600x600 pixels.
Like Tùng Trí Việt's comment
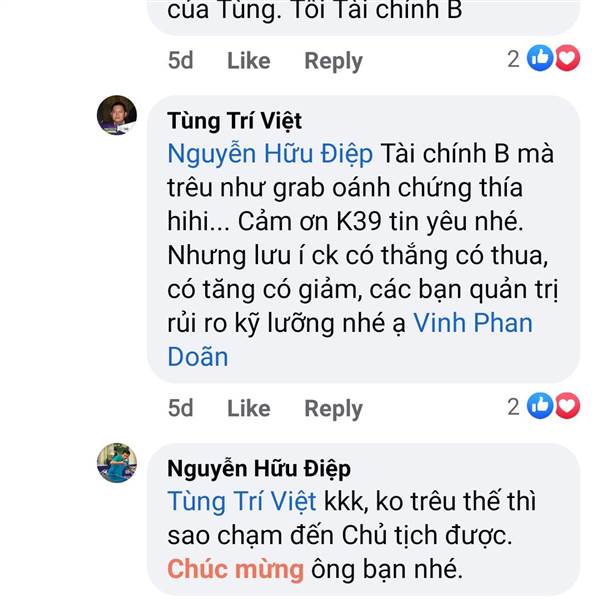point(249,408)
